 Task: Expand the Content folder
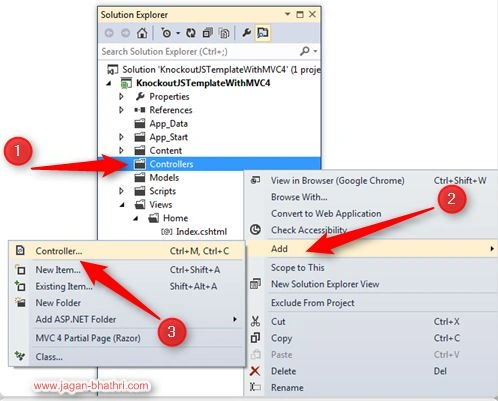121,151
